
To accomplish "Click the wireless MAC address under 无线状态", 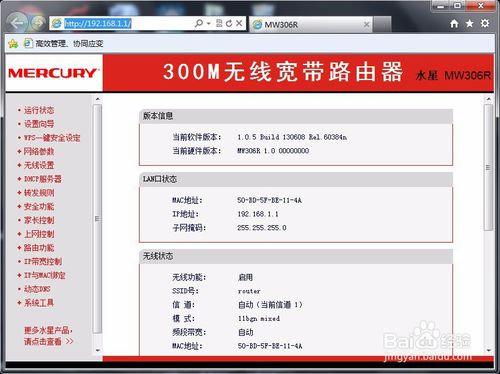I will click(270, 346).
